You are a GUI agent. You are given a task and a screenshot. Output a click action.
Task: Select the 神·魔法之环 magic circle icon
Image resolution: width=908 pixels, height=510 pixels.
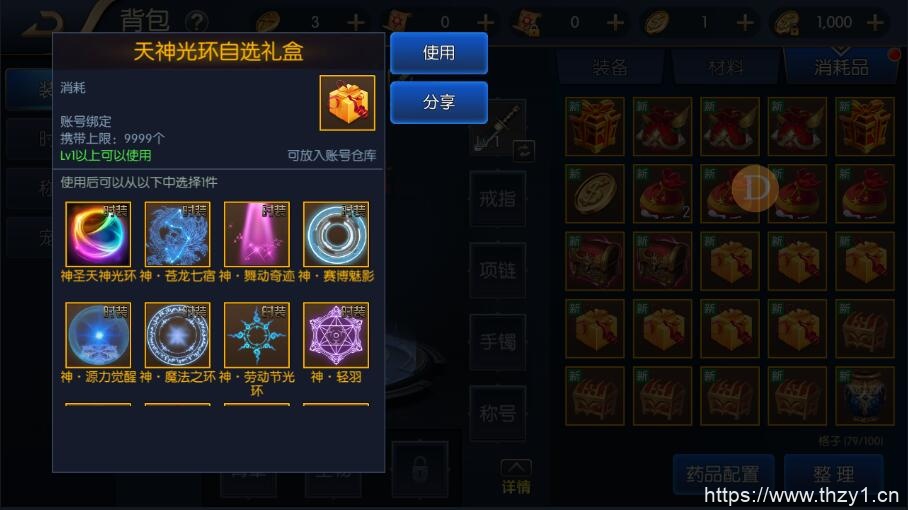point(177,335)
